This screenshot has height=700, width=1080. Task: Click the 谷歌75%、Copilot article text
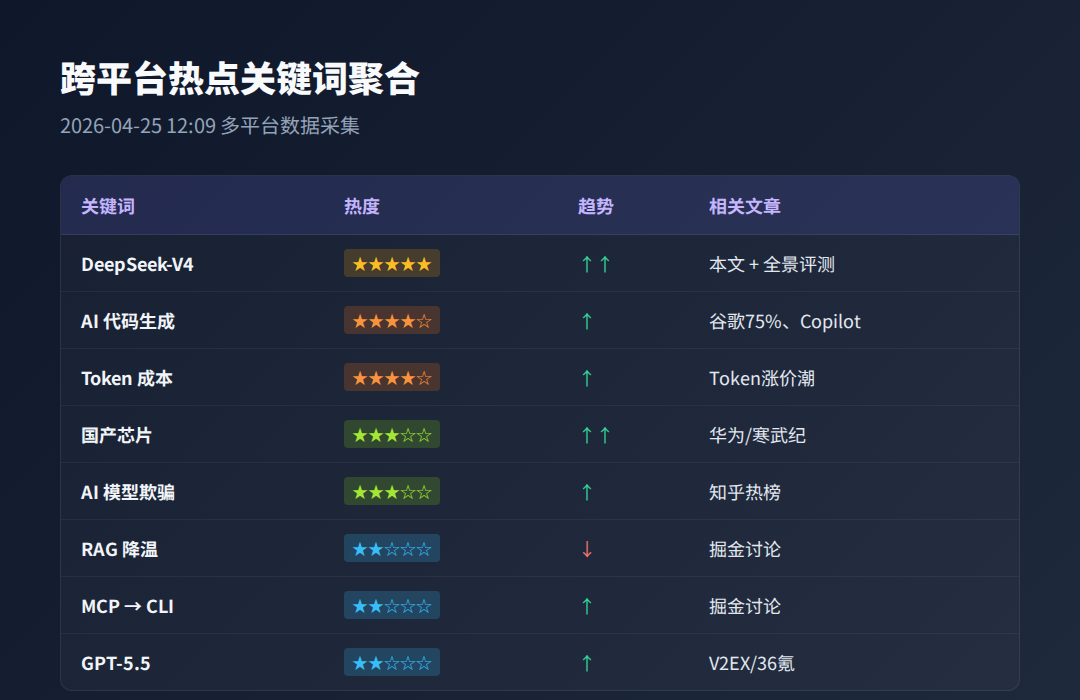(785, 322)
